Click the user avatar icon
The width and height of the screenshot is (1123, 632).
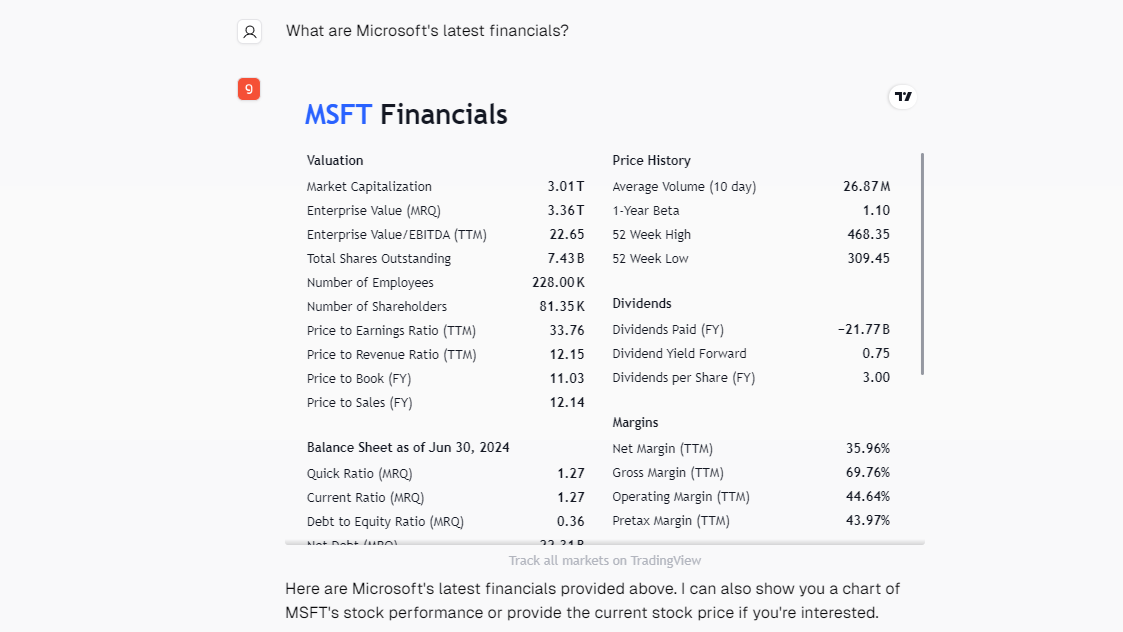point(249,32)
